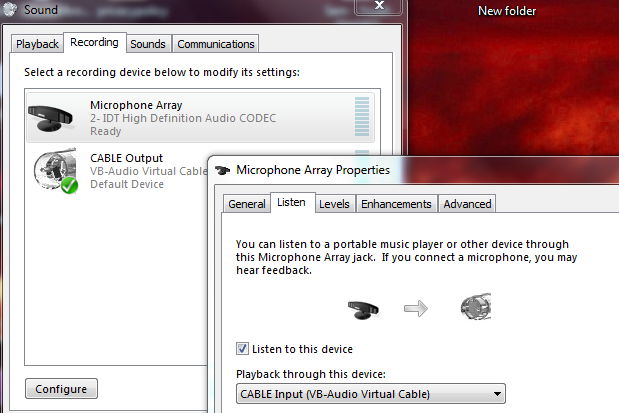This screenshot has height=413, width=619.
Task: Click the CABLE Output device name
Action: (126, 158)
